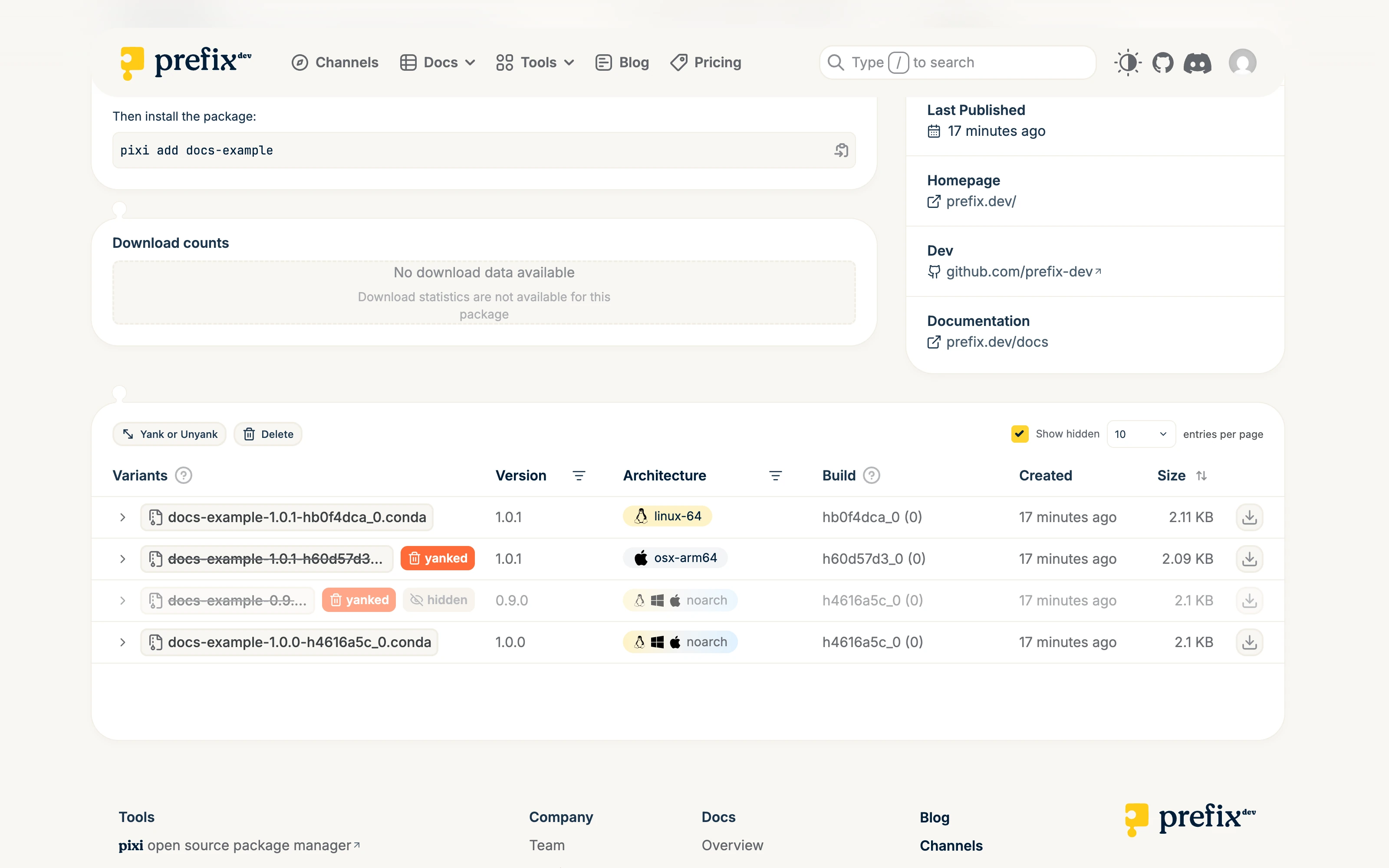1389x868 pixels.
Task: Click the footer Channels link
Action: coord(951,845)
